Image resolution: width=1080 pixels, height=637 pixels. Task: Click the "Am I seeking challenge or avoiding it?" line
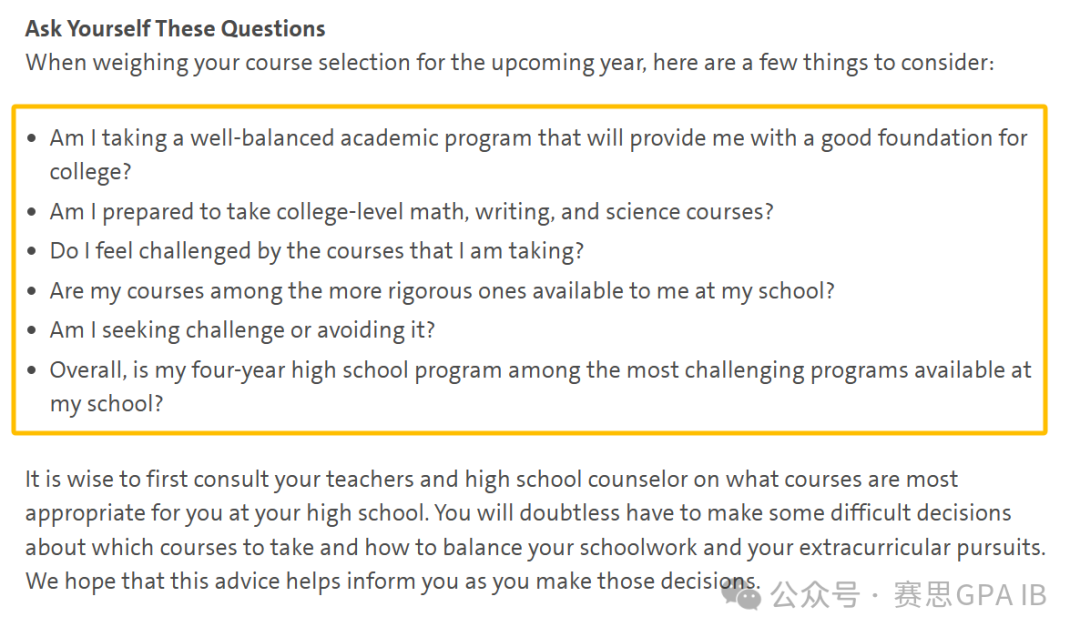click(x=242, y=330)
